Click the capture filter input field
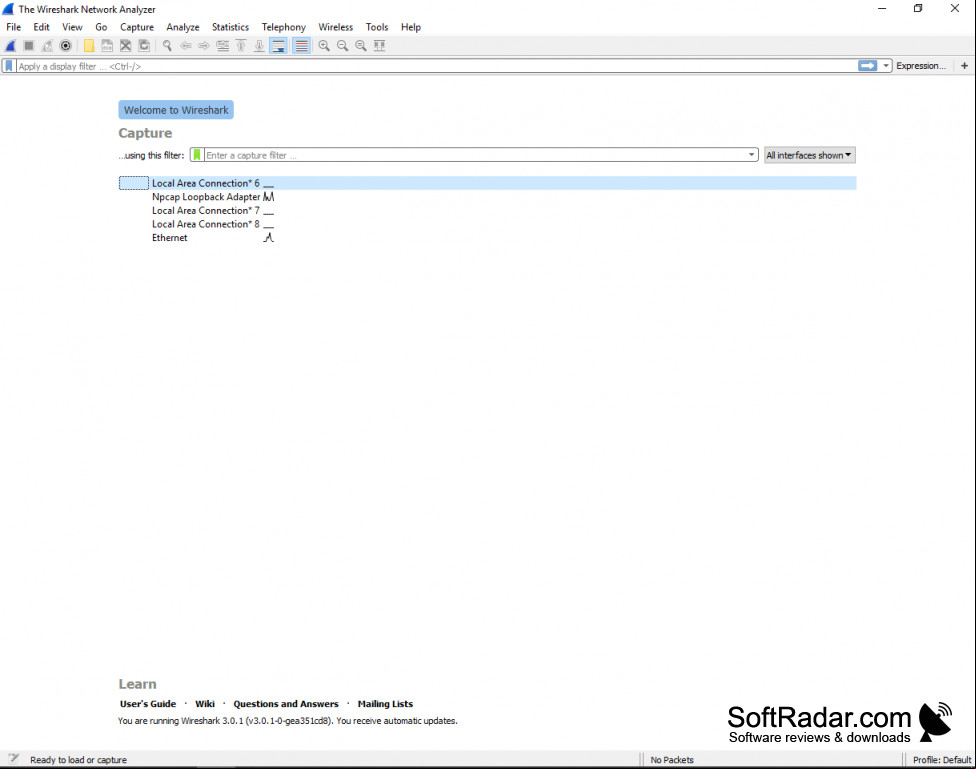 (x=476, y=155)
